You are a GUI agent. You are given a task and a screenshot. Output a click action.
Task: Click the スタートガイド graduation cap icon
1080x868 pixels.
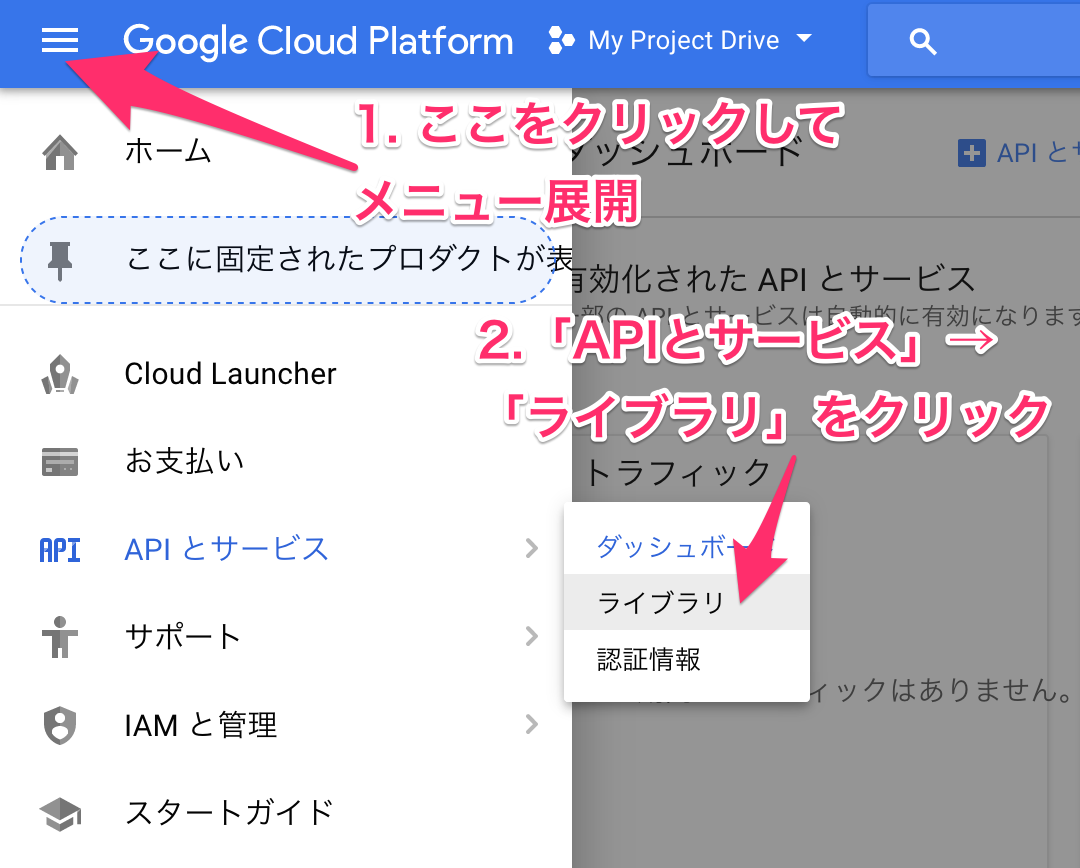click(x=60, y=813)
